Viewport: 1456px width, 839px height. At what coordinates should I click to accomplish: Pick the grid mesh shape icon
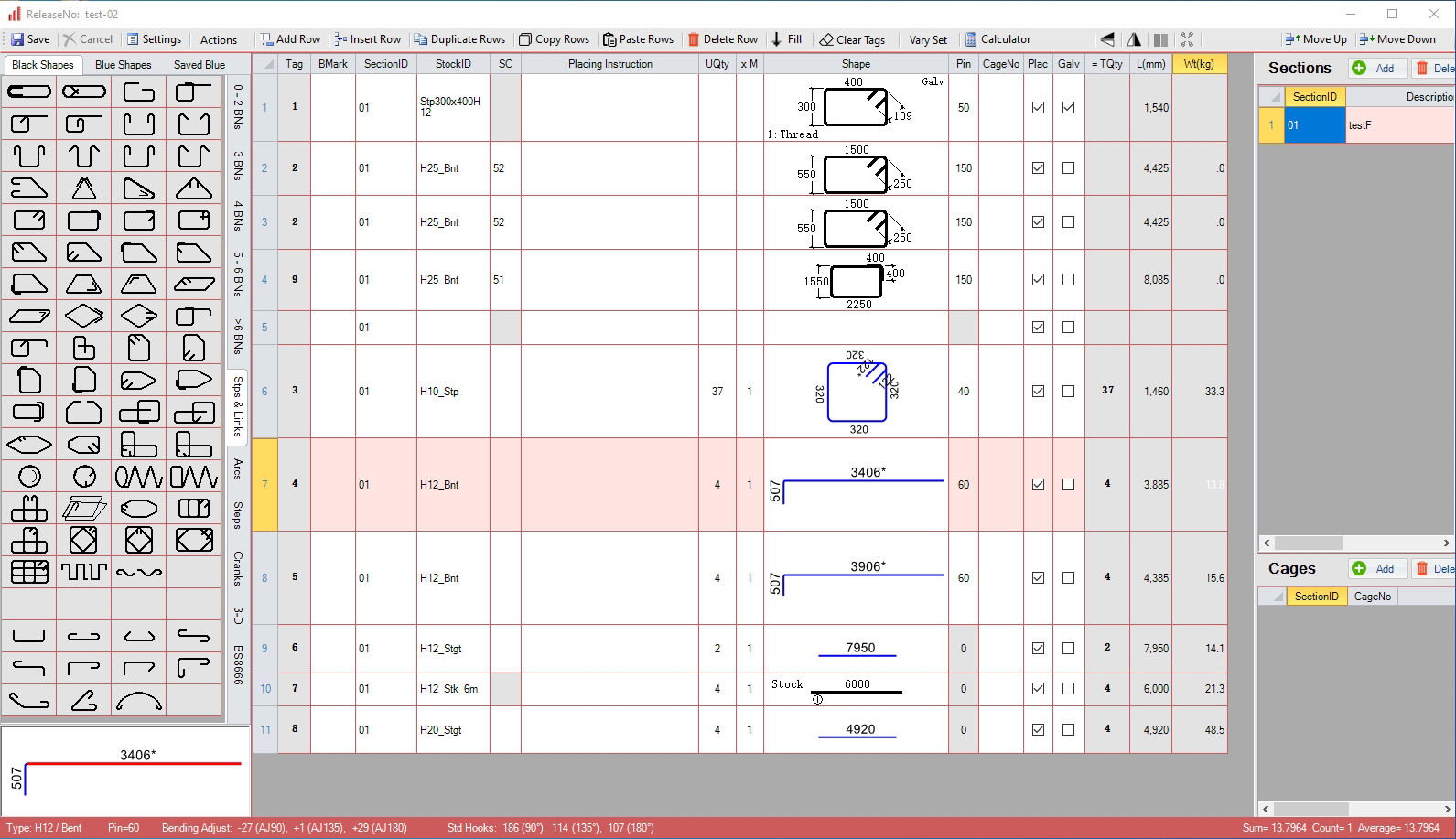pos(29,572)
